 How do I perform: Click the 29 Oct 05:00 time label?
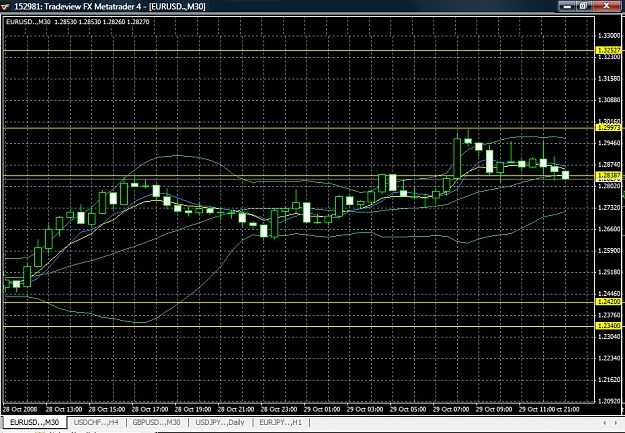pyautogui.click(x=408, y=409)
